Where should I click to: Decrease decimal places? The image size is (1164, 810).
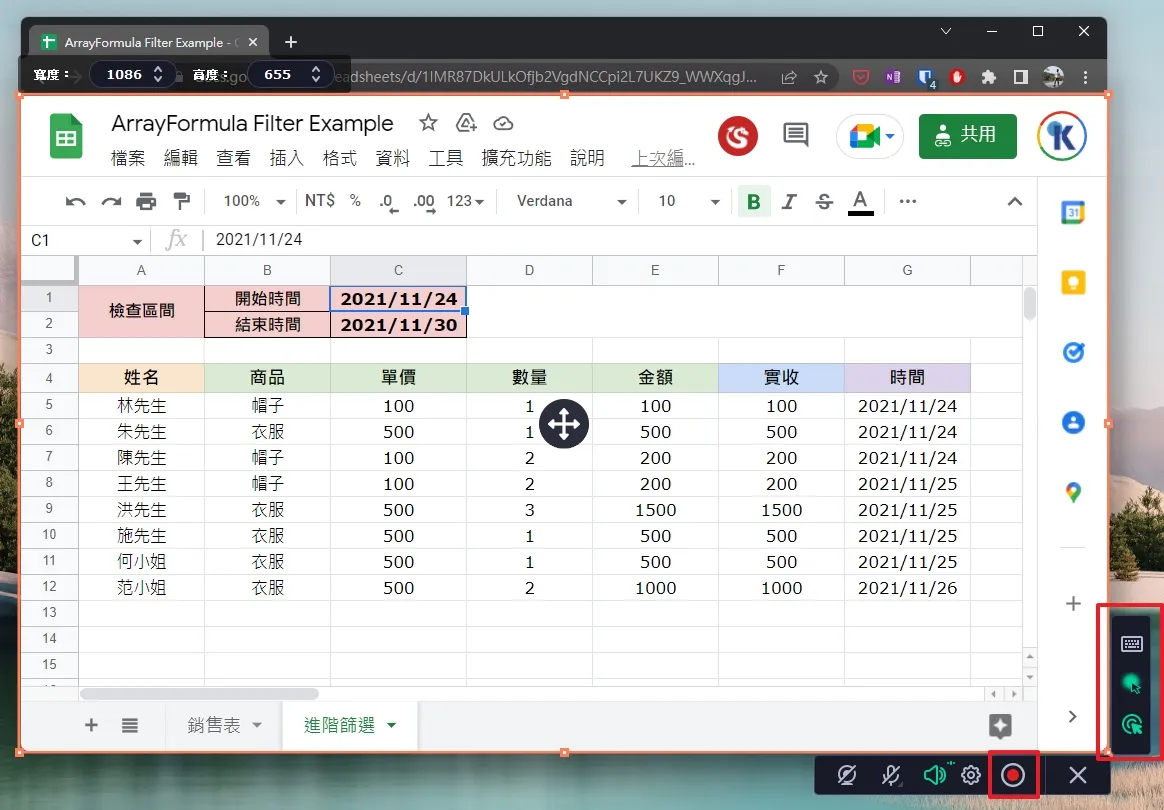pyautogui.click(x=388, y=202)
